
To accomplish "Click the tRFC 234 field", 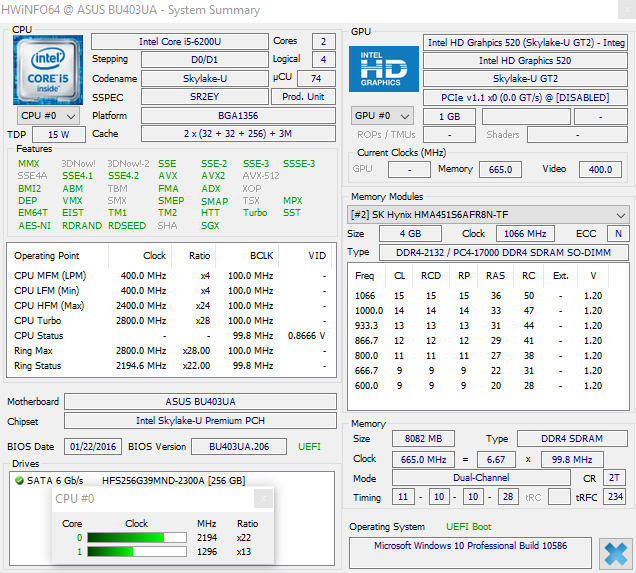I will coord(615,497).
